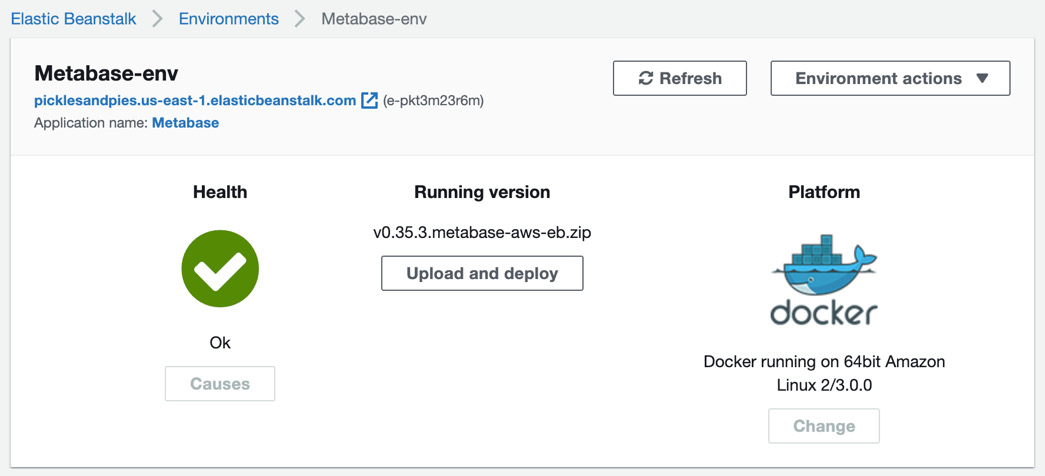Refresh the environment status
This screenshot has width=1045, height=476.
pyautogui.click(x=680, y=79)
